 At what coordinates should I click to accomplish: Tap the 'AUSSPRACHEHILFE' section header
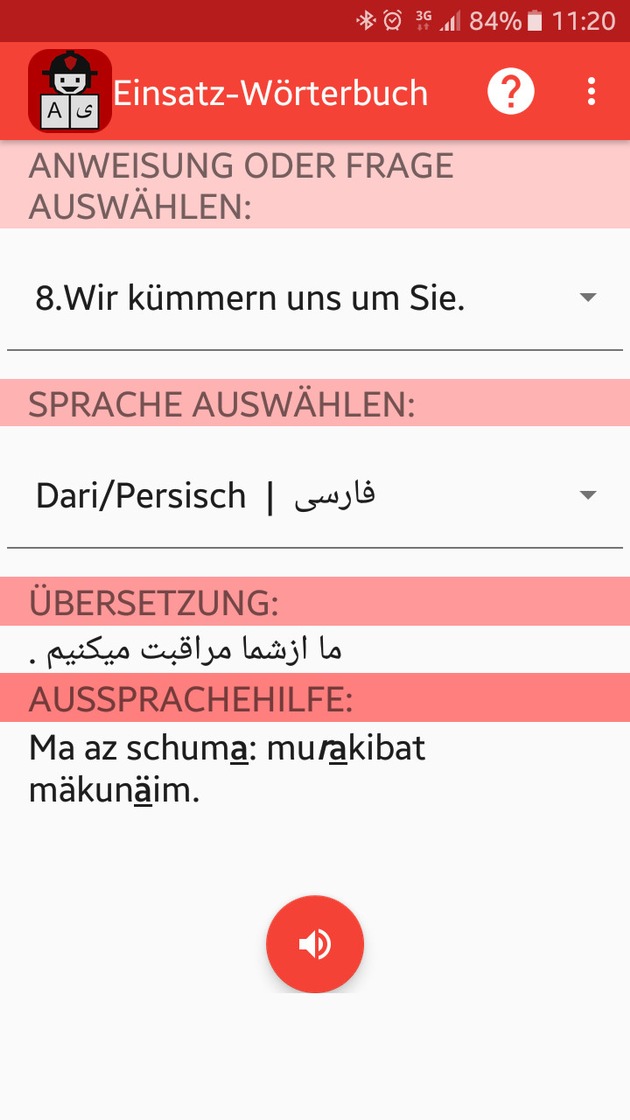[x=190, y=699]
